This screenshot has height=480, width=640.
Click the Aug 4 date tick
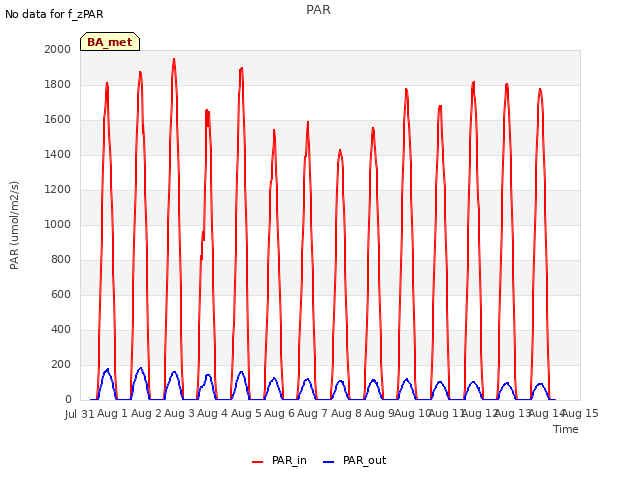tap(213, 413)
